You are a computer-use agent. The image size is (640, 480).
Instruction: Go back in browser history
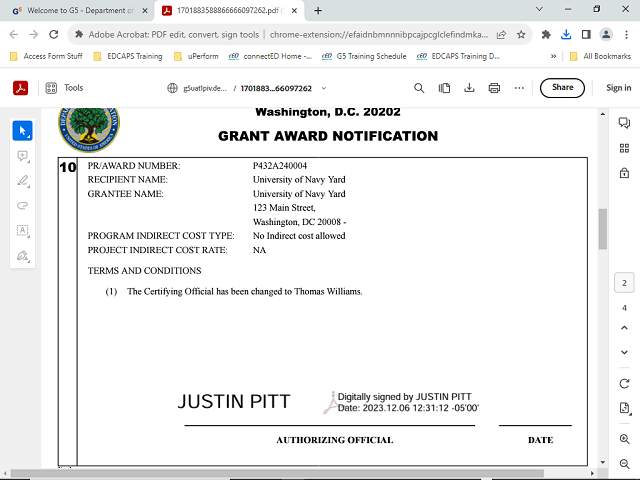[13, 35]
